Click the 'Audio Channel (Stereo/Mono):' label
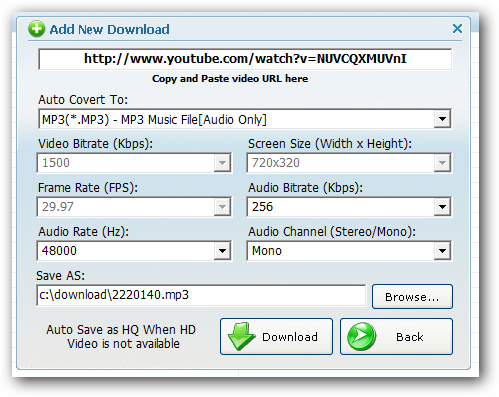 click(x=332, y=232)
